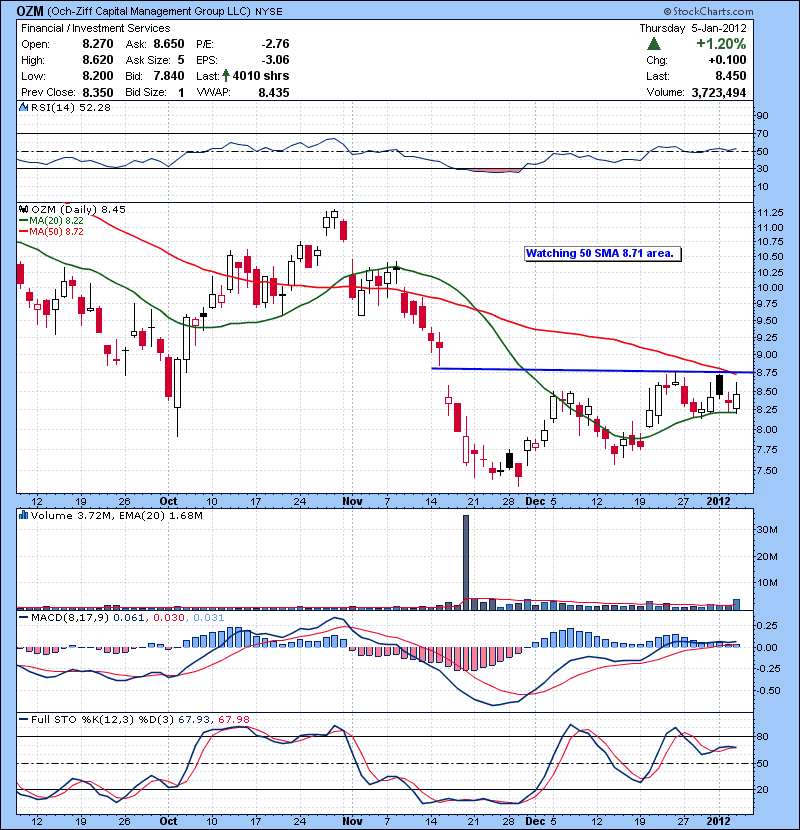Click the Last price 8.450
This screenshot has width=800, height=830.
pyautogui.click(x=731, y=76)
